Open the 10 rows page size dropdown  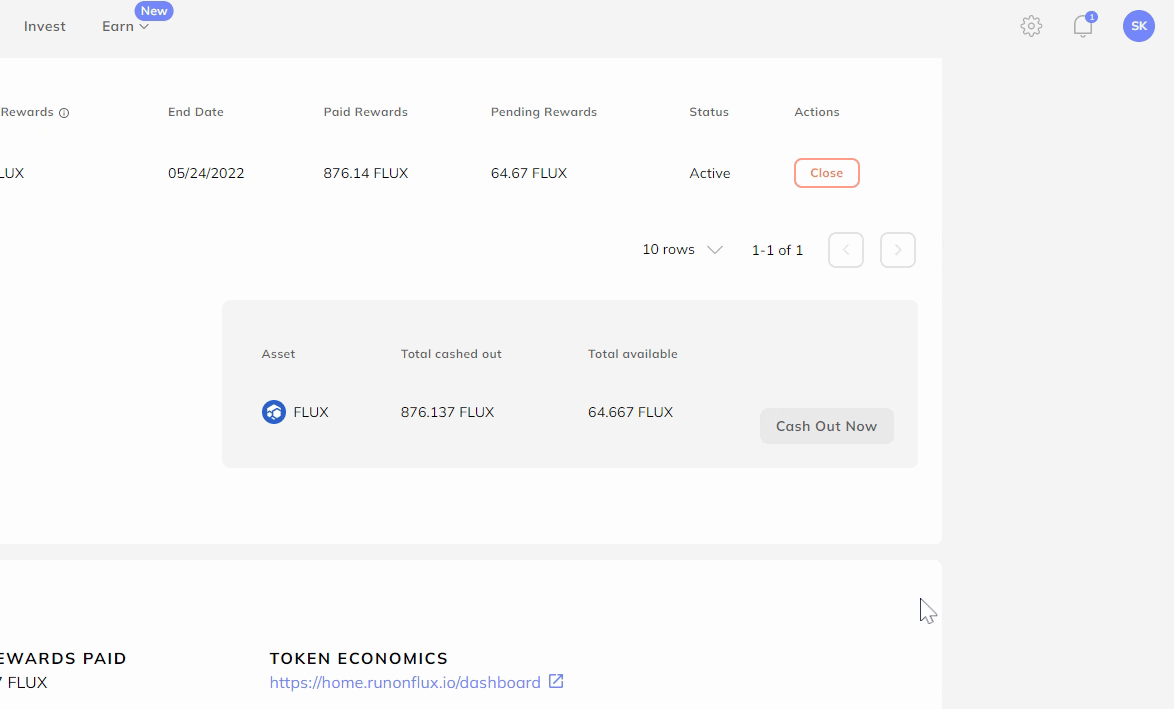click(x=682, y=249)
